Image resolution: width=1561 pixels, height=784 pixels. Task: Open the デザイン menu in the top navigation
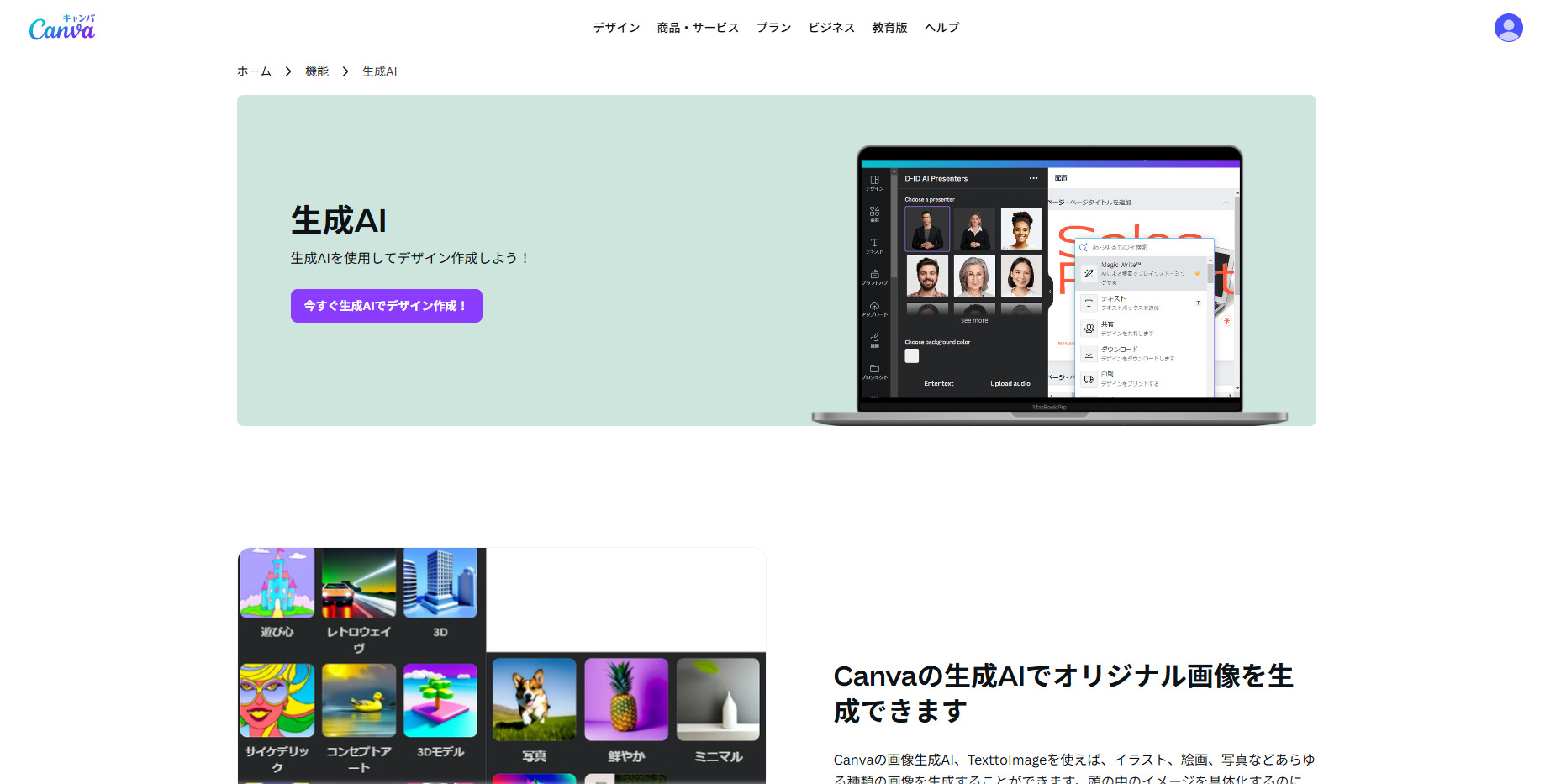click(616, 28)
